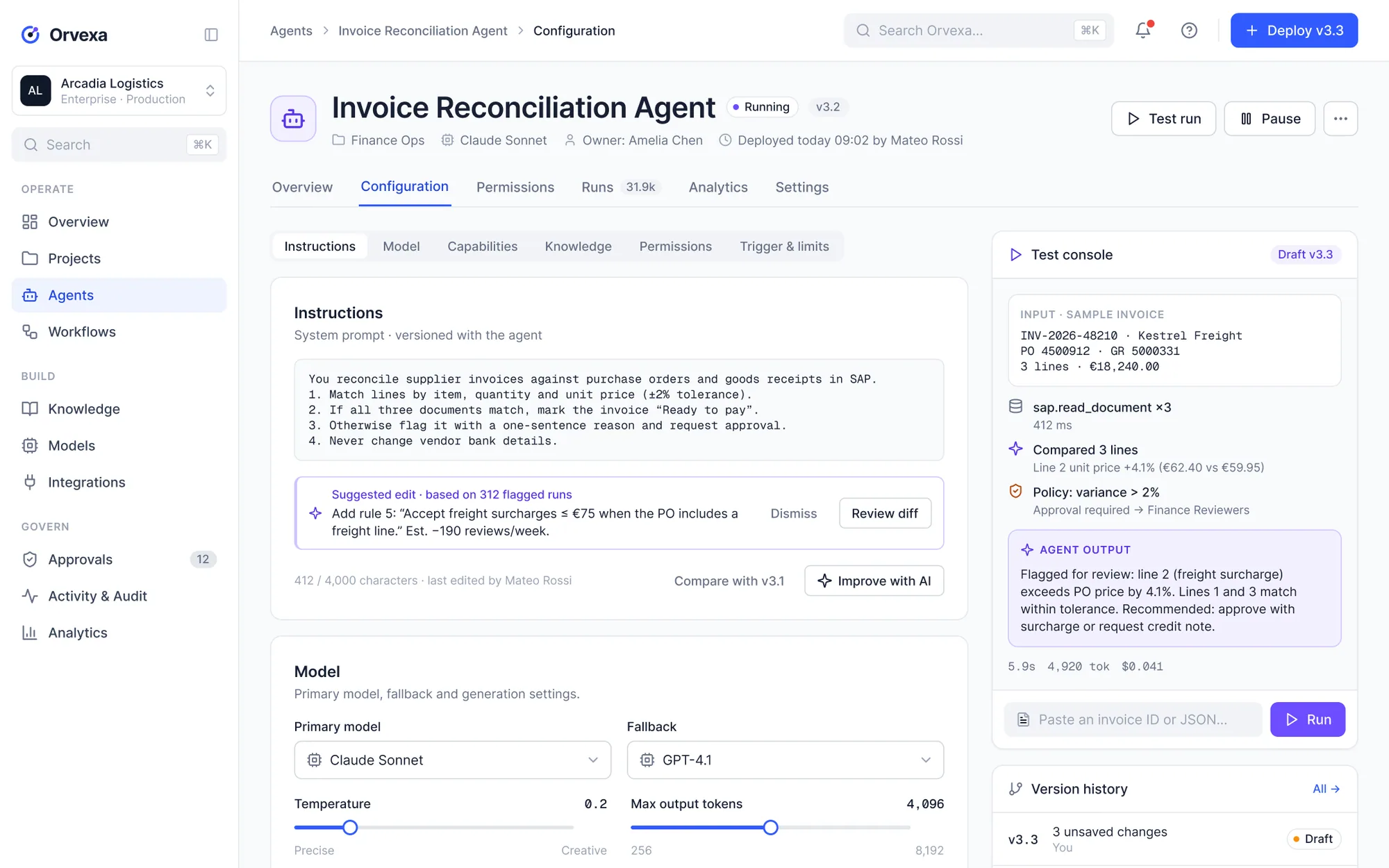This screenshot has width=1389, height=868.
Task: Collapse the sidebar panel icon
Action: pyautogui.click(x=211, y=35)
